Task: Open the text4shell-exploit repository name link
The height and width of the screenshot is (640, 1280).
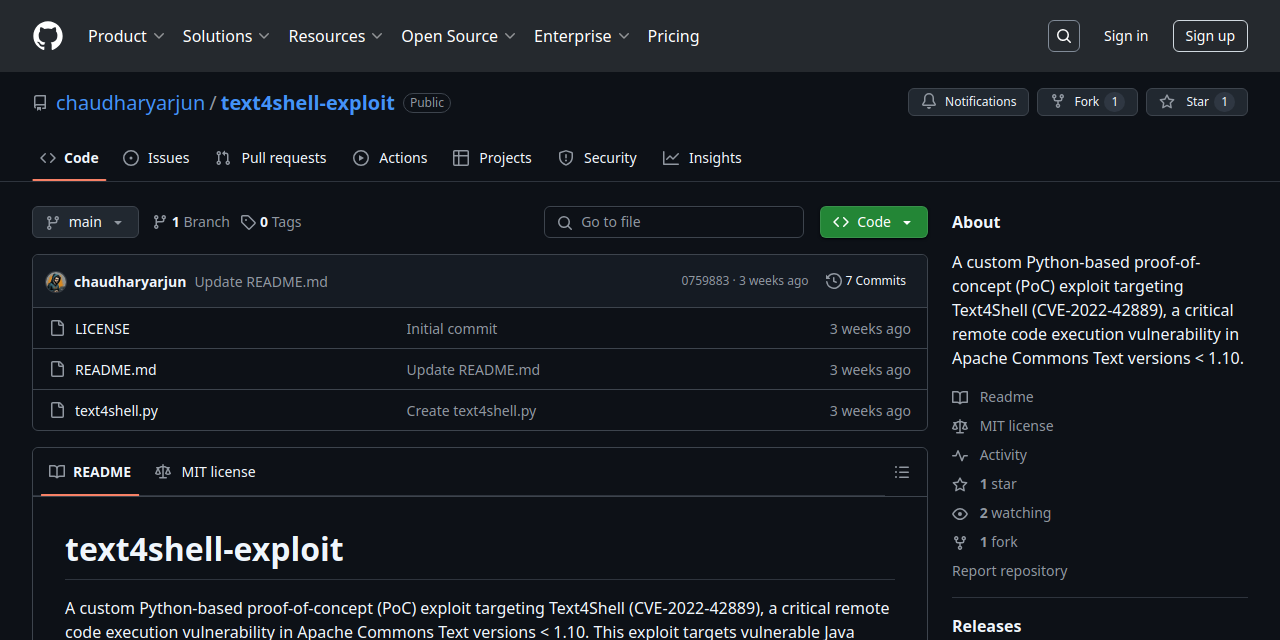Action: [x=308, y=103]
